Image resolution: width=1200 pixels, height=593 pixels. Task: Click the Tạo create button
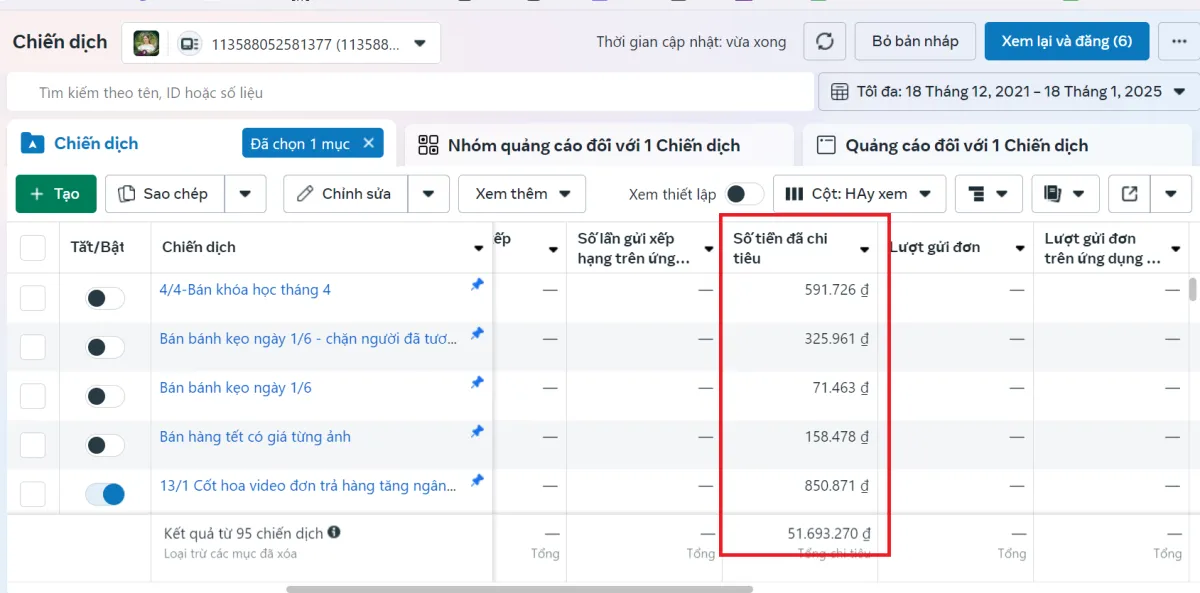[56, 194]
